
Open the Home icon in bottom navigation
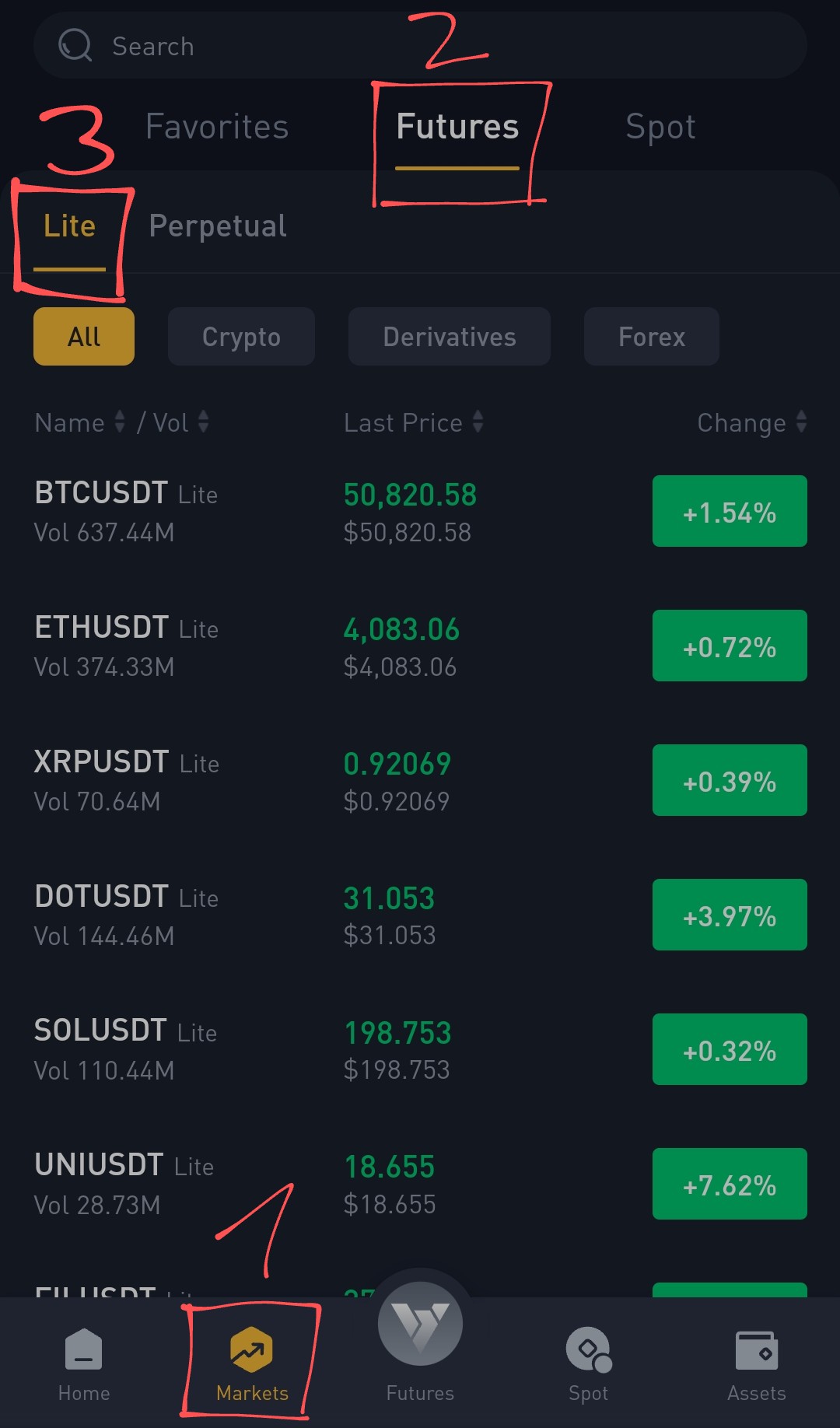[84, 1349]
